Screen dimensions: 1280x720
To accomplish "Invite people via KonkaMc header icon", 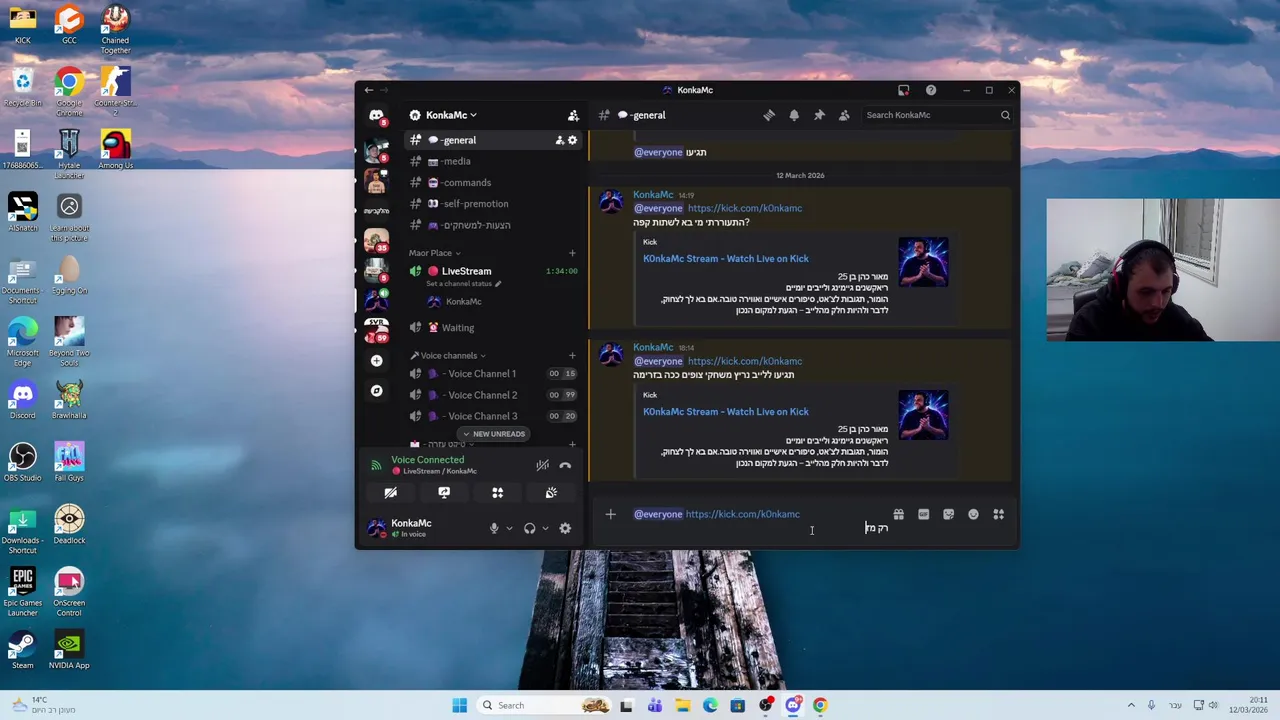I will [573, 115].
